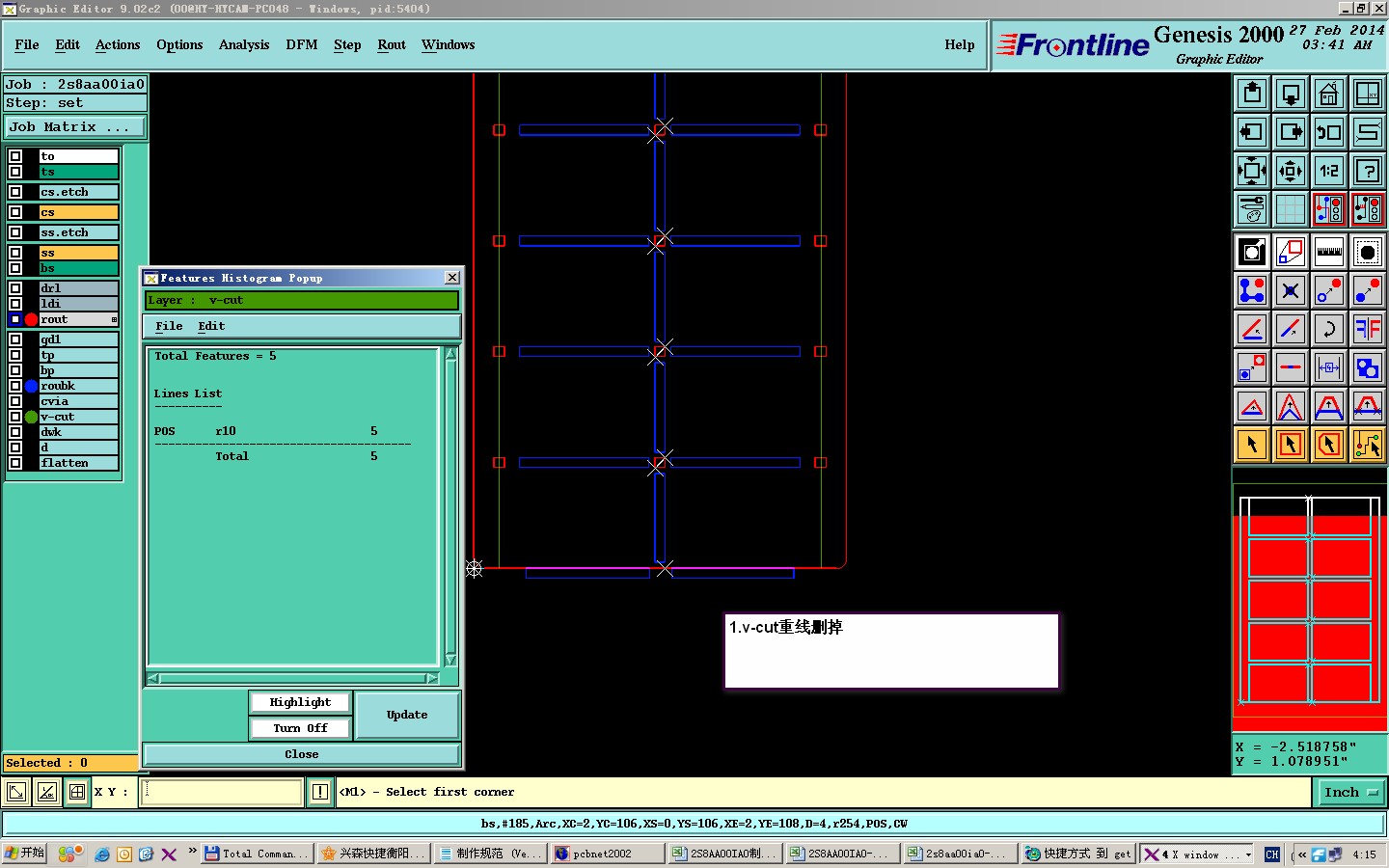Toggle the checkbox for layer flatten
Viewport: 1389px width, 868px height.
pos(15,463)
